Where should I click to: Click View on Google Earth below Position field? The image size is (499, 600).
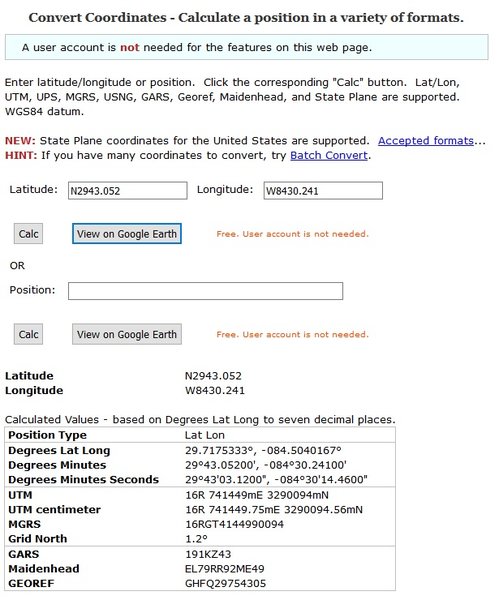[x=127, y=334]
